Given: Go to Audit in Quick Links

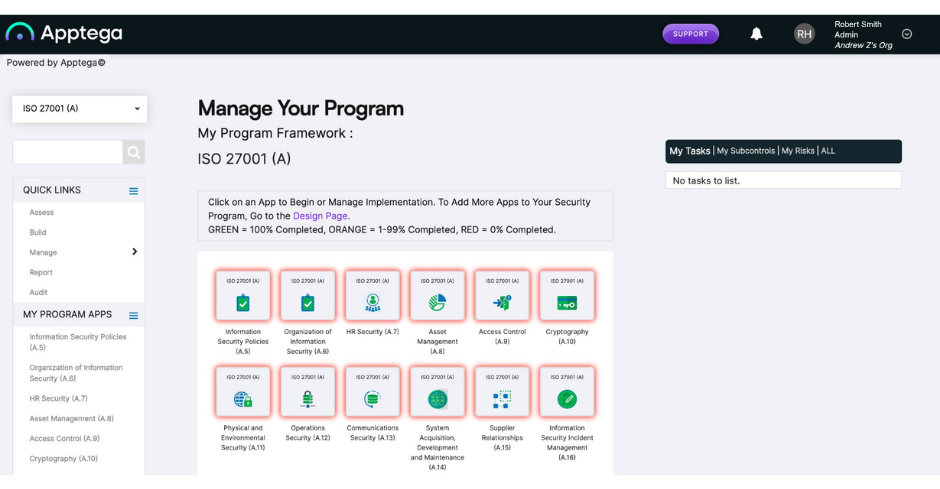Looking at the screenshot, I should pos(38,292).
